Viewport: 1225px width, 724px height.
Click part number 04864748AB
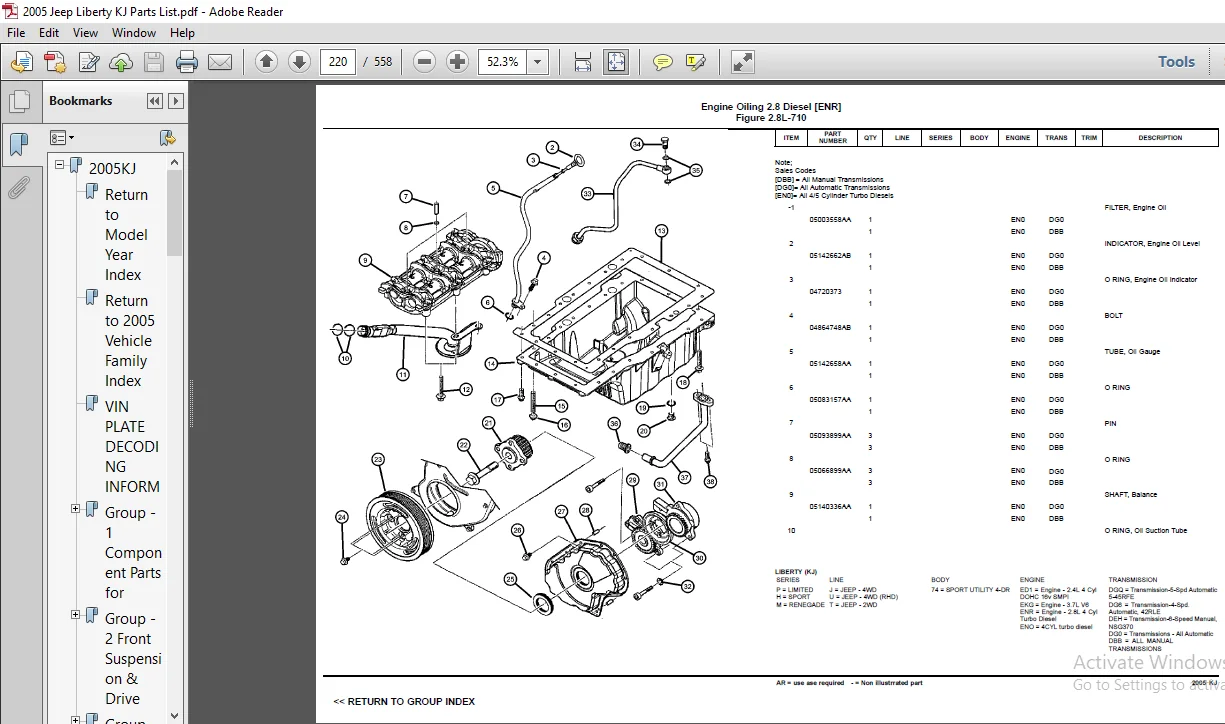[830, 328]
